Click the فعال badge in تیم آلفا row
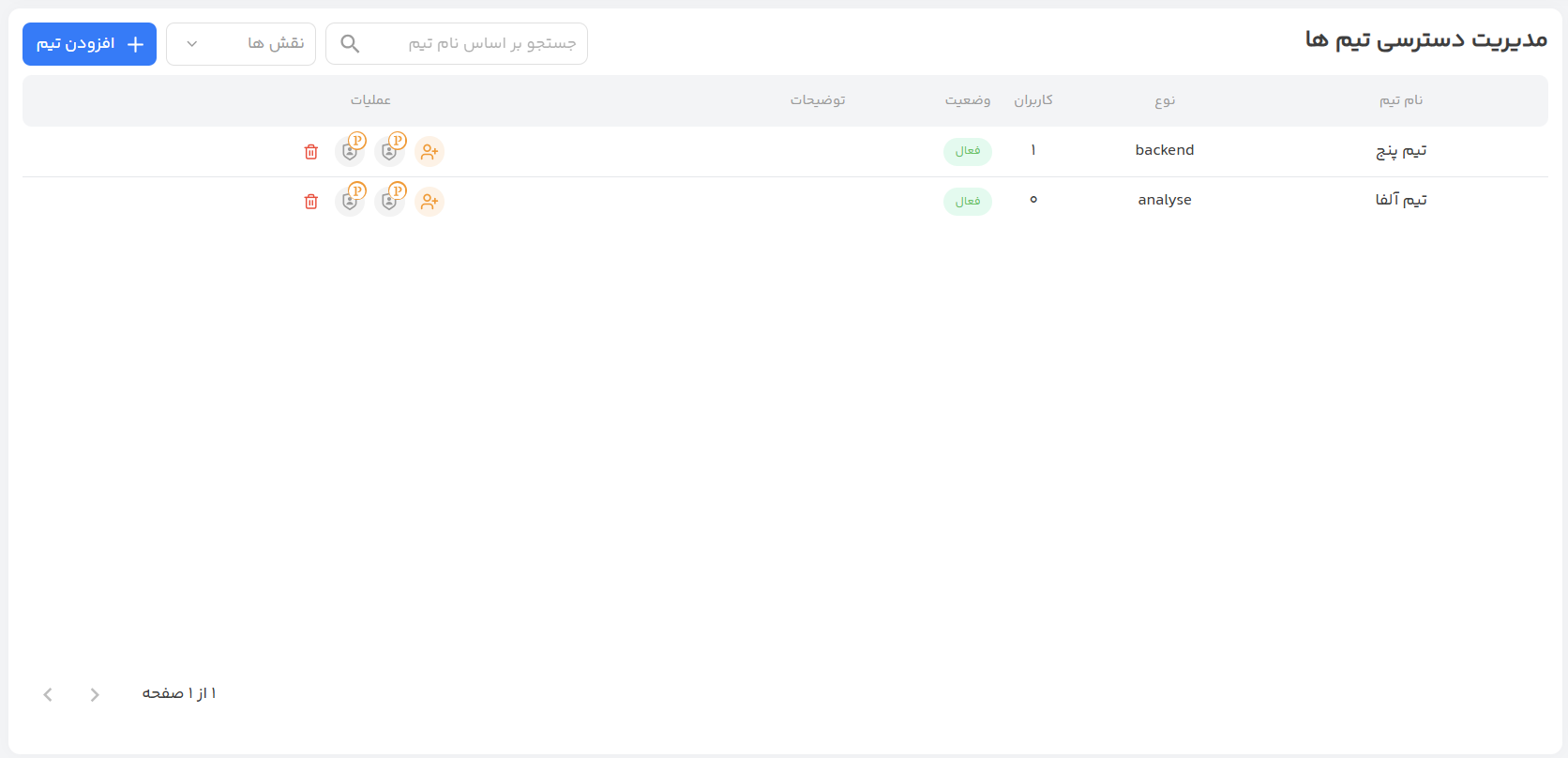1568x758 pixels. click(968, 202)
